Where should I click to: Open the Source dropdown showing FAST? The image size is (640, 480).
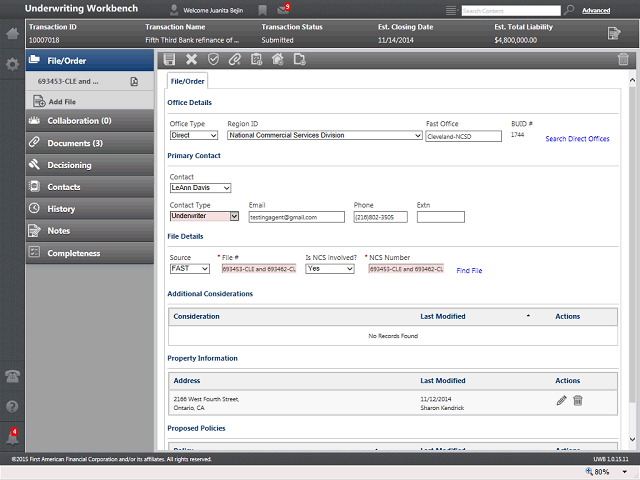(190, 269)
